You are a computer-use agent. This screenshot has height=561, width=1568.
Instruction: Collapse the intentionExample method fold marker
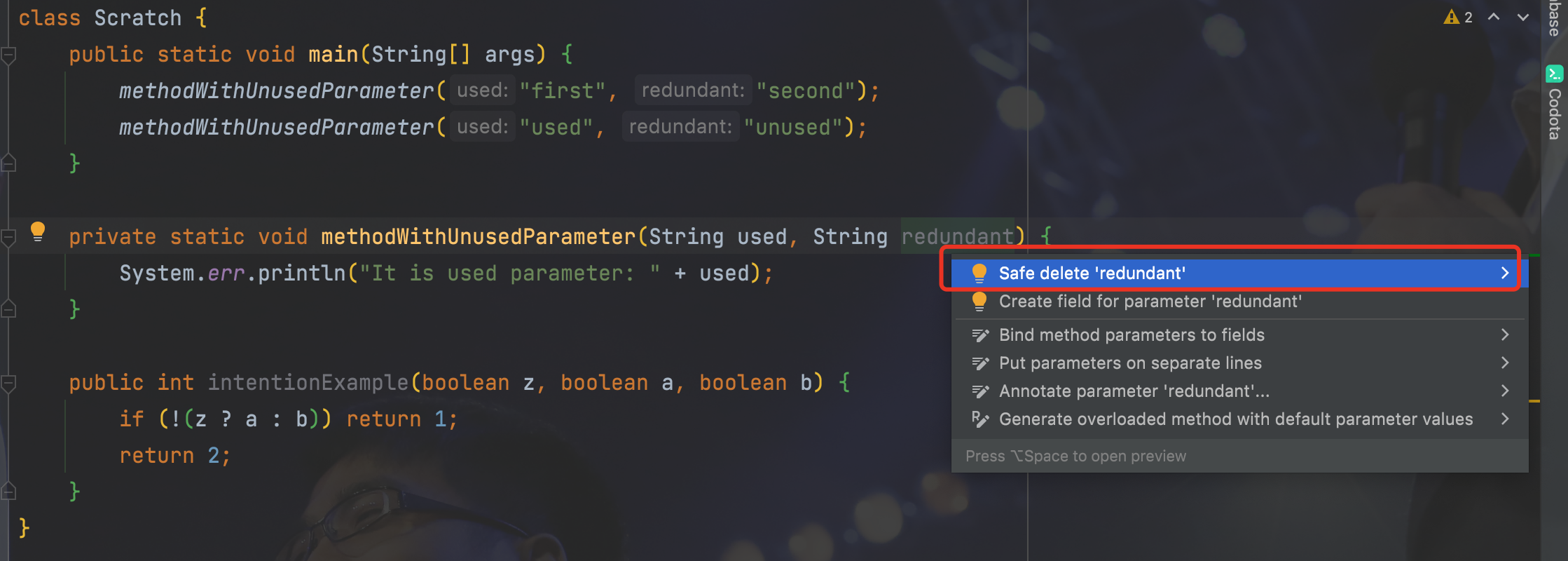pos(8,383)
